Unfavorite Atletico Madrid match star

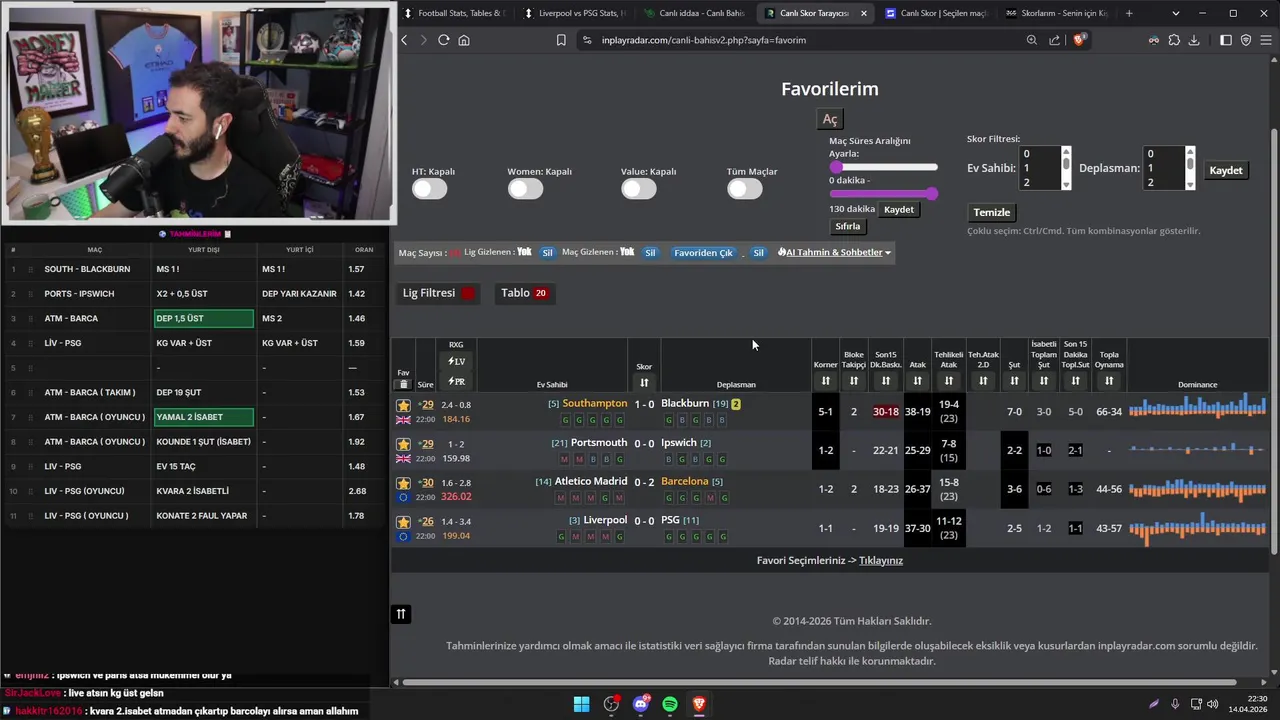pos(403,483)
